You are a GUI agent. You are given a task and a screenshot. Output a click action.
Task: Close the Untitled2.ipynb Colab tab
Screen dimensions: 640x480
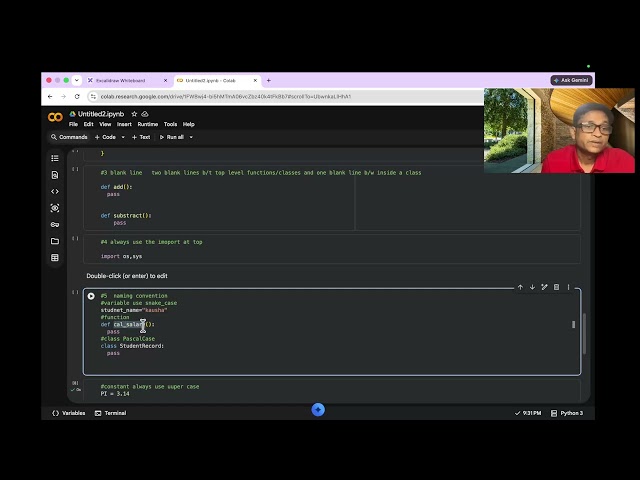[255, 81]
